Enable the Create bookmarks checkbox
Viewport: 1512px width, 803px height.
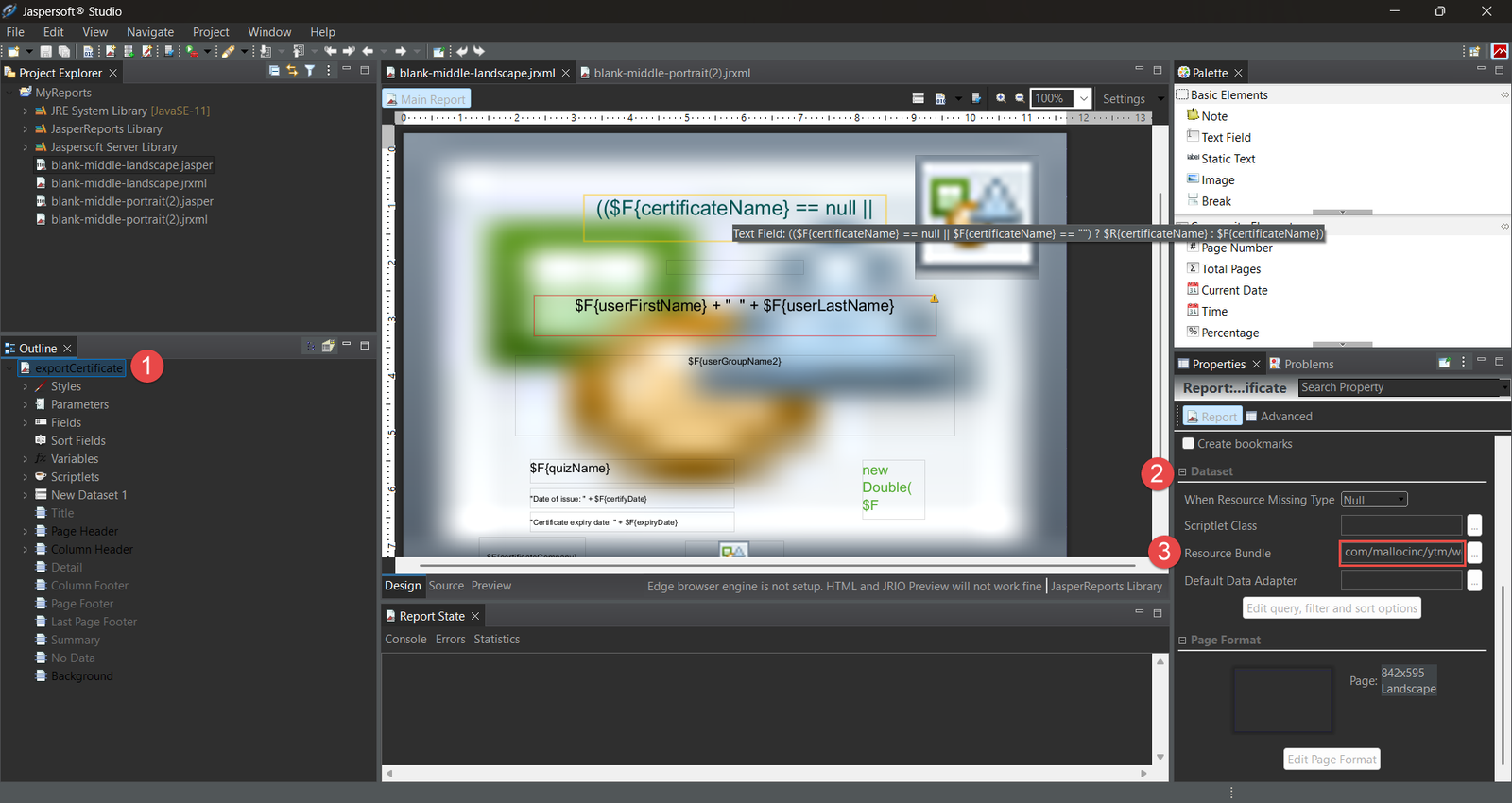(x=1189, y=444)
